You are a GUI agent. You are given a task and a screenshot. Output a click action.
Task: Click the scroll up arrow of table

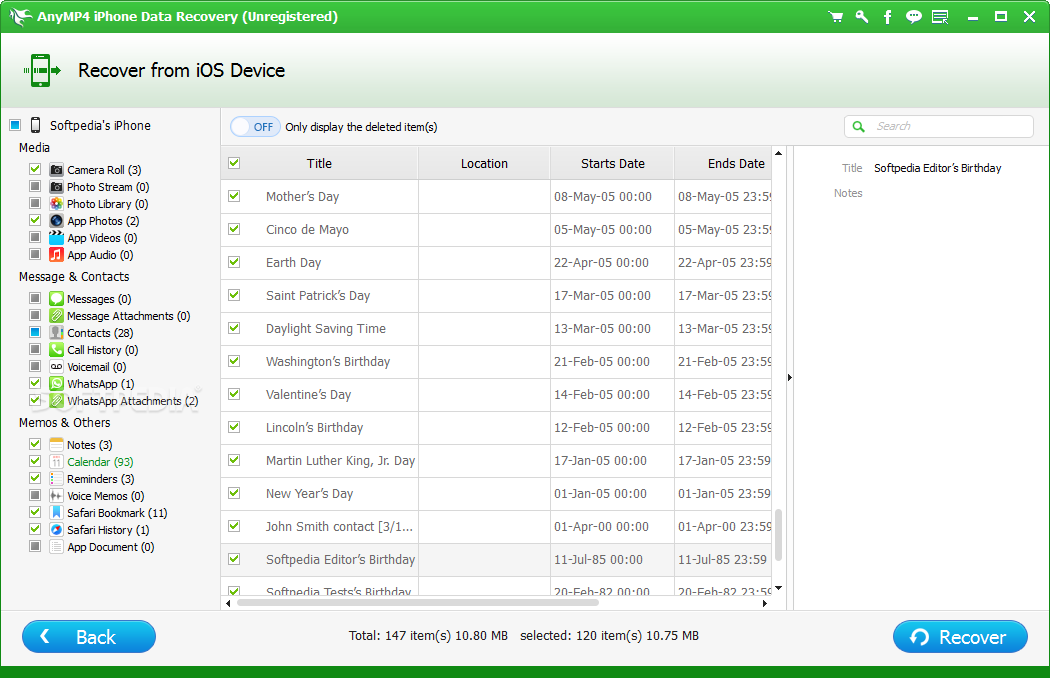click(778, 153)
